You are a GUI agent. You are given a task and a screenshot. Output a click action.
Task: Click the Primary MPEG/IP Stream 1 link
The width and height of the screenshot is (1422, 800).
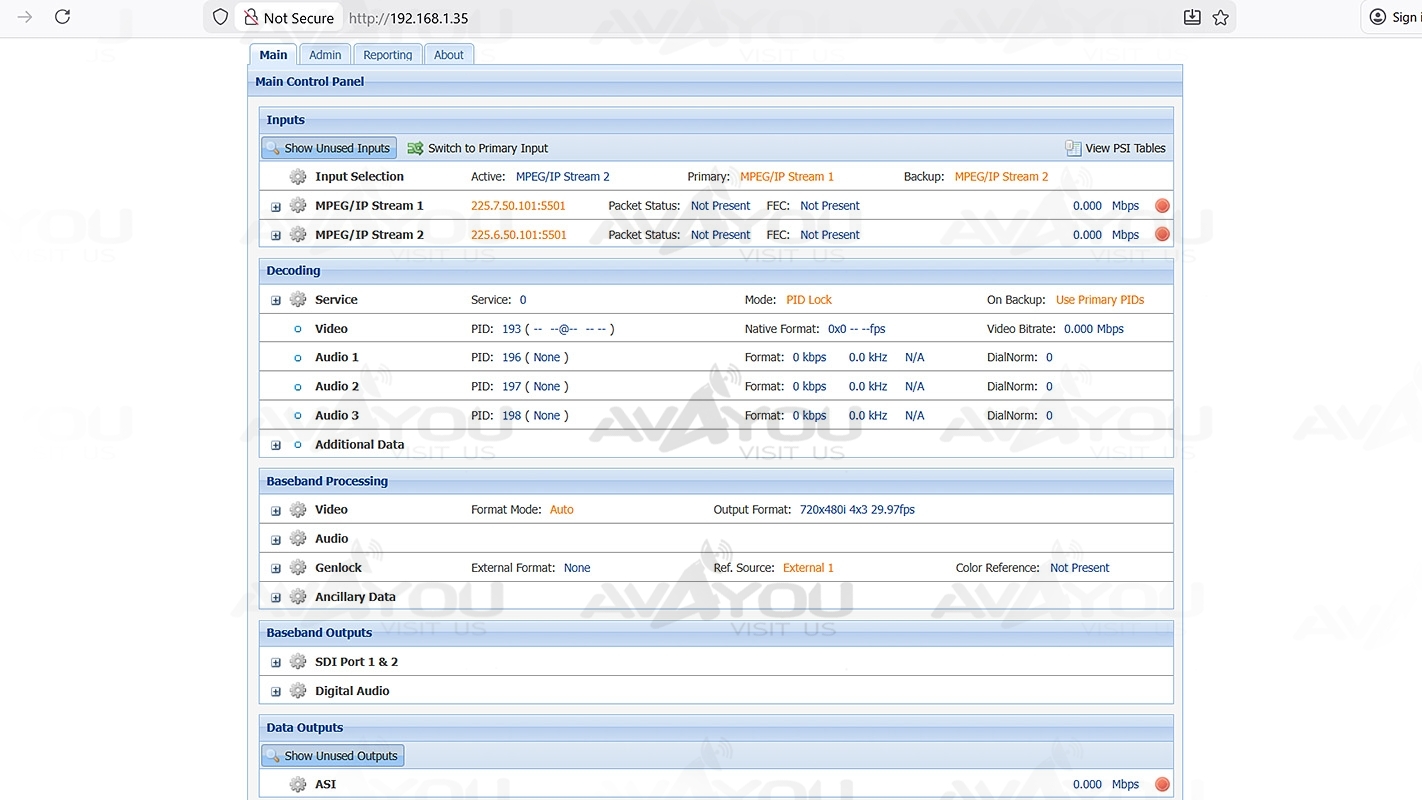786,177
